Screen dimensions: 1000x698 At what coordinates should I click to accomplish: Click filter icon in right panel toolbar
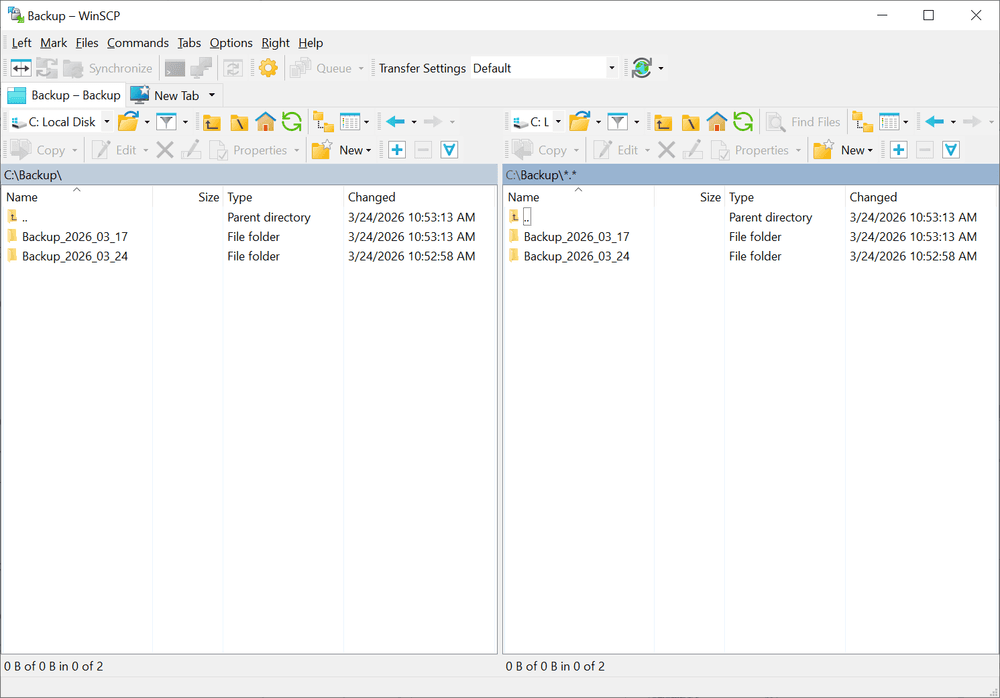617,121
